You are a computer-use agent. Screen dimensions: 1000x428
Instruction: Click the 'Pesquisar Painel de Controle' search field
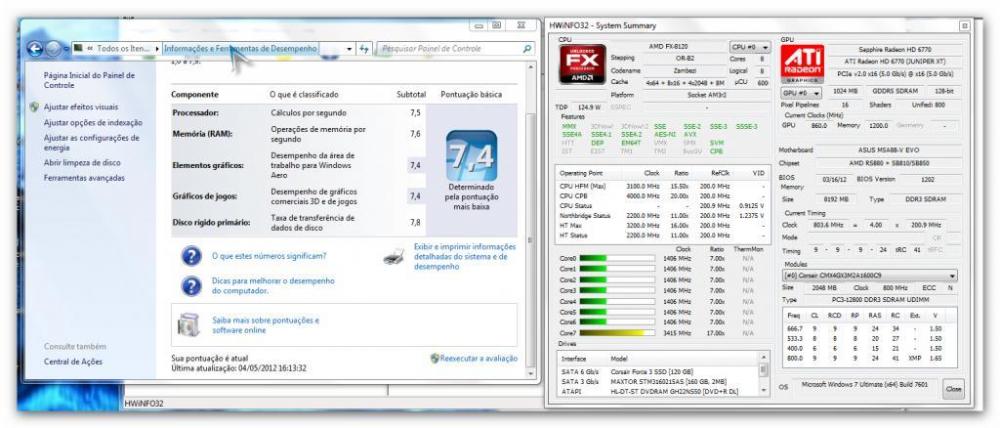[x=450, y=48]
